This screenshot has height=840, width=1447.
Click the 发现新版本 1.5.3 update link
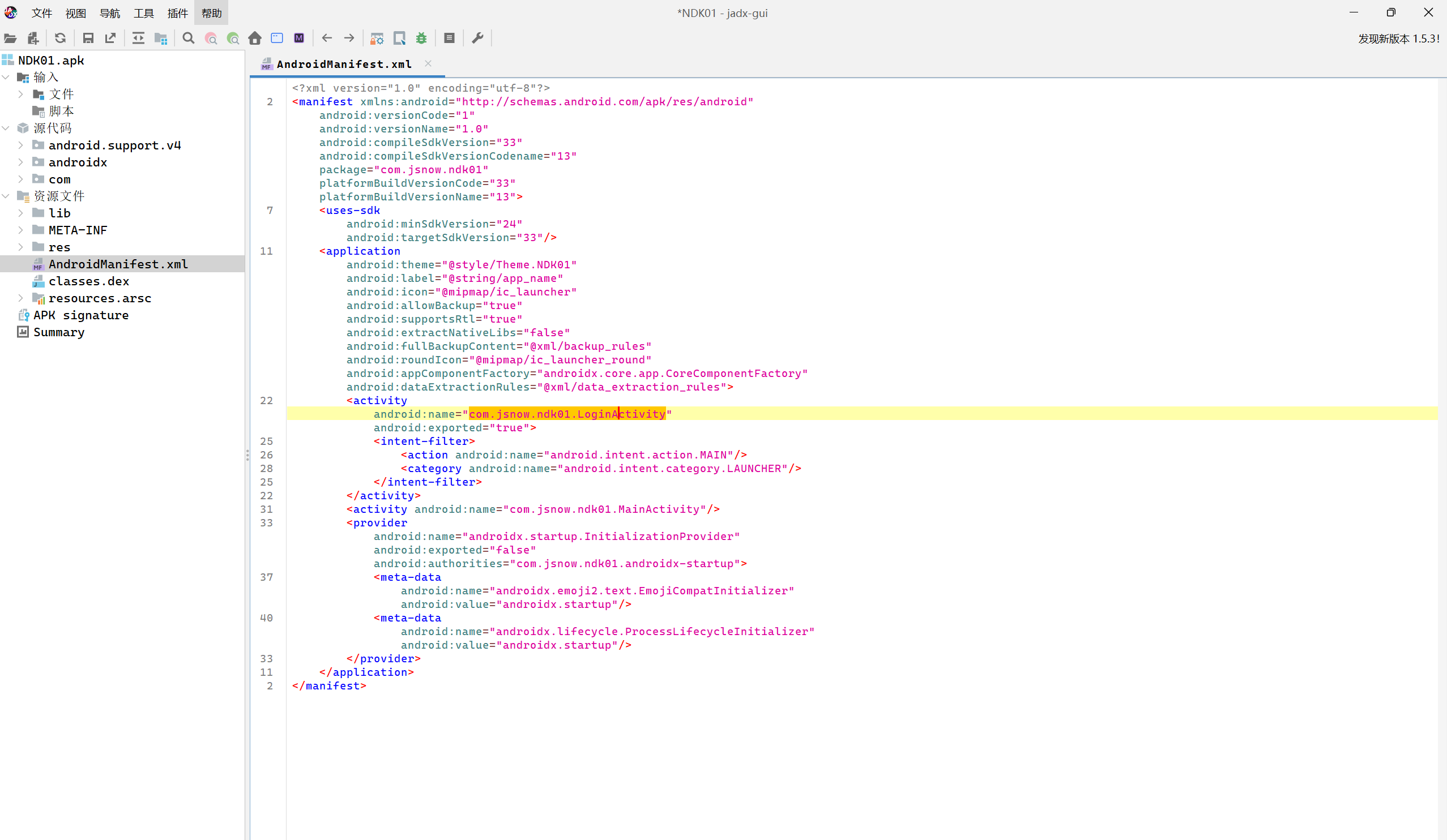(x=1398, y=39)
